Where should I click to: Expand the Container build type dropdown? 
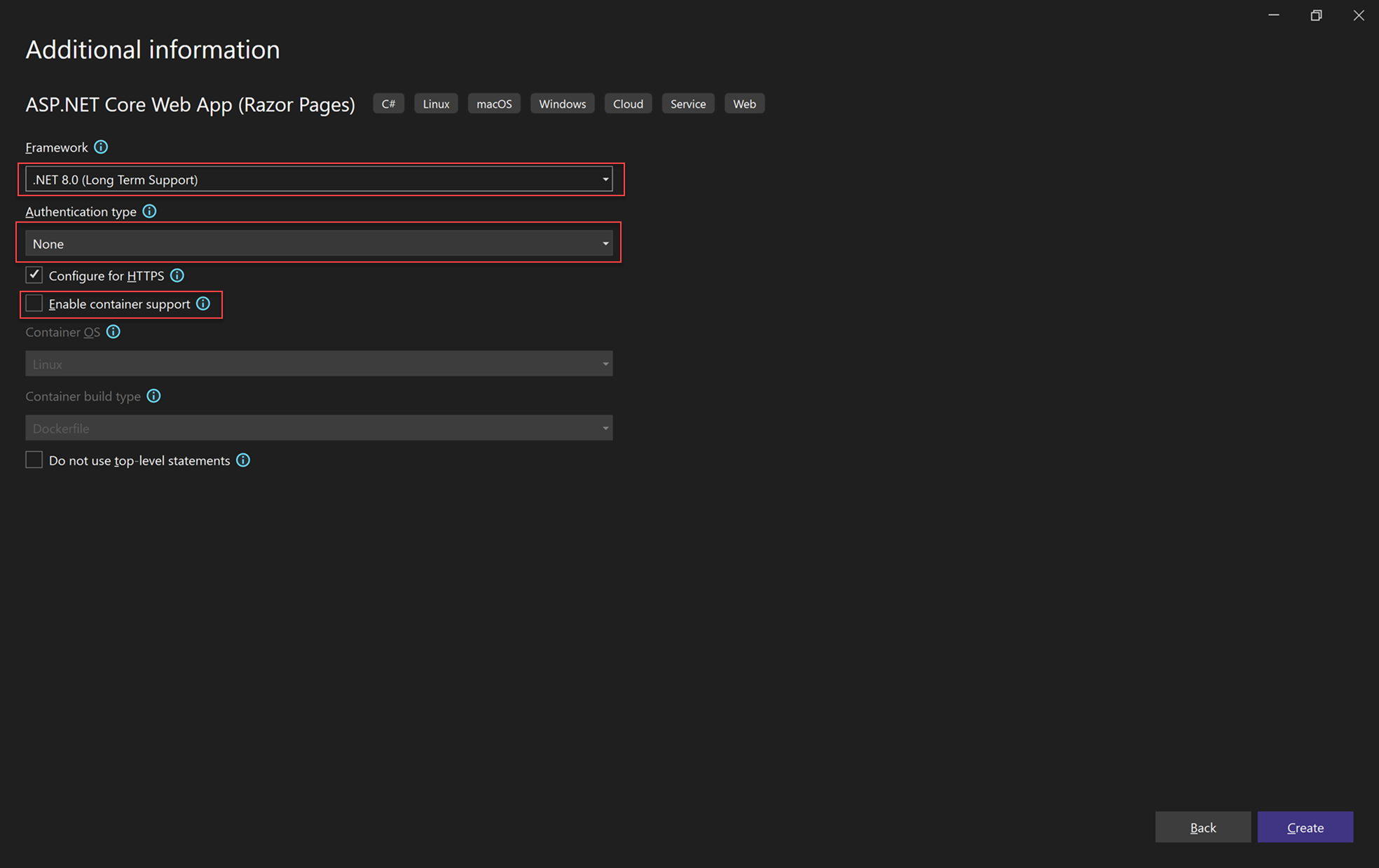click(607, 427)
